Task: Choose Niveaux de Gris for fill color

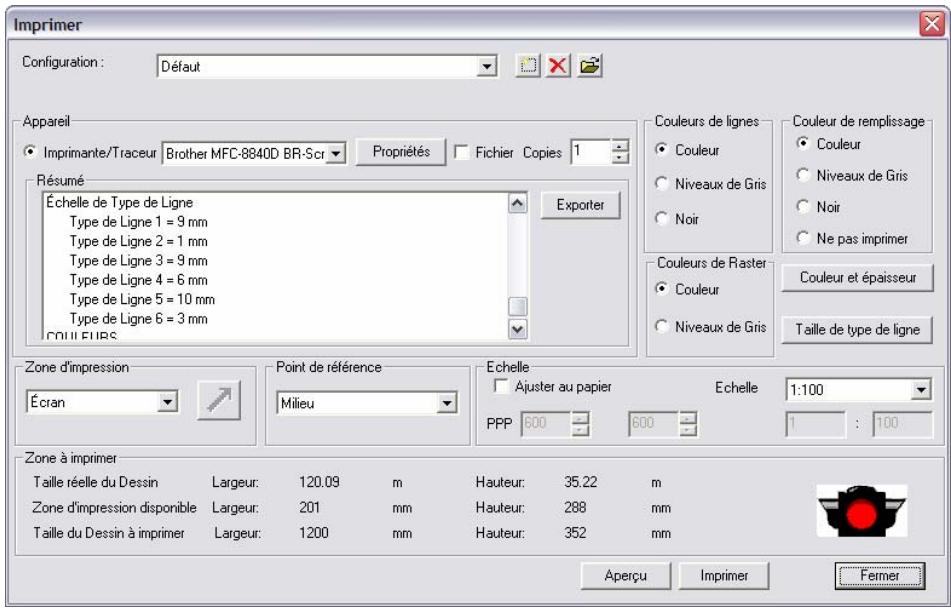Action: click(x=804, y=175)
